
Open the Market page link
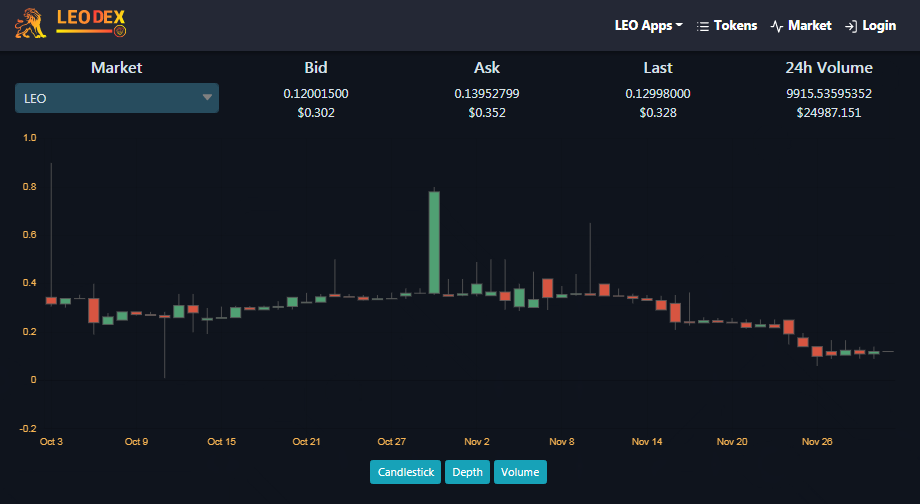point(801,26)
